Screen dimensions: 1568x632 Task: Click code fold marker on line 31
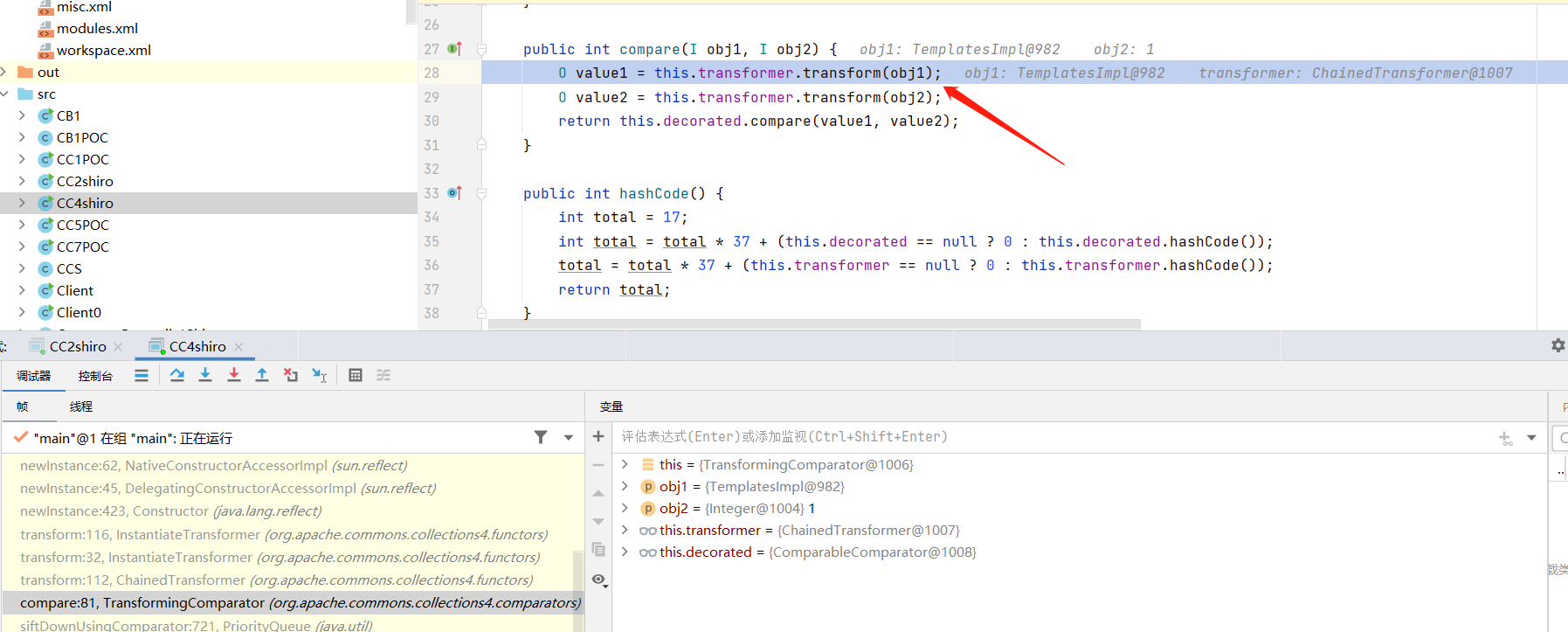pos(481,145)
